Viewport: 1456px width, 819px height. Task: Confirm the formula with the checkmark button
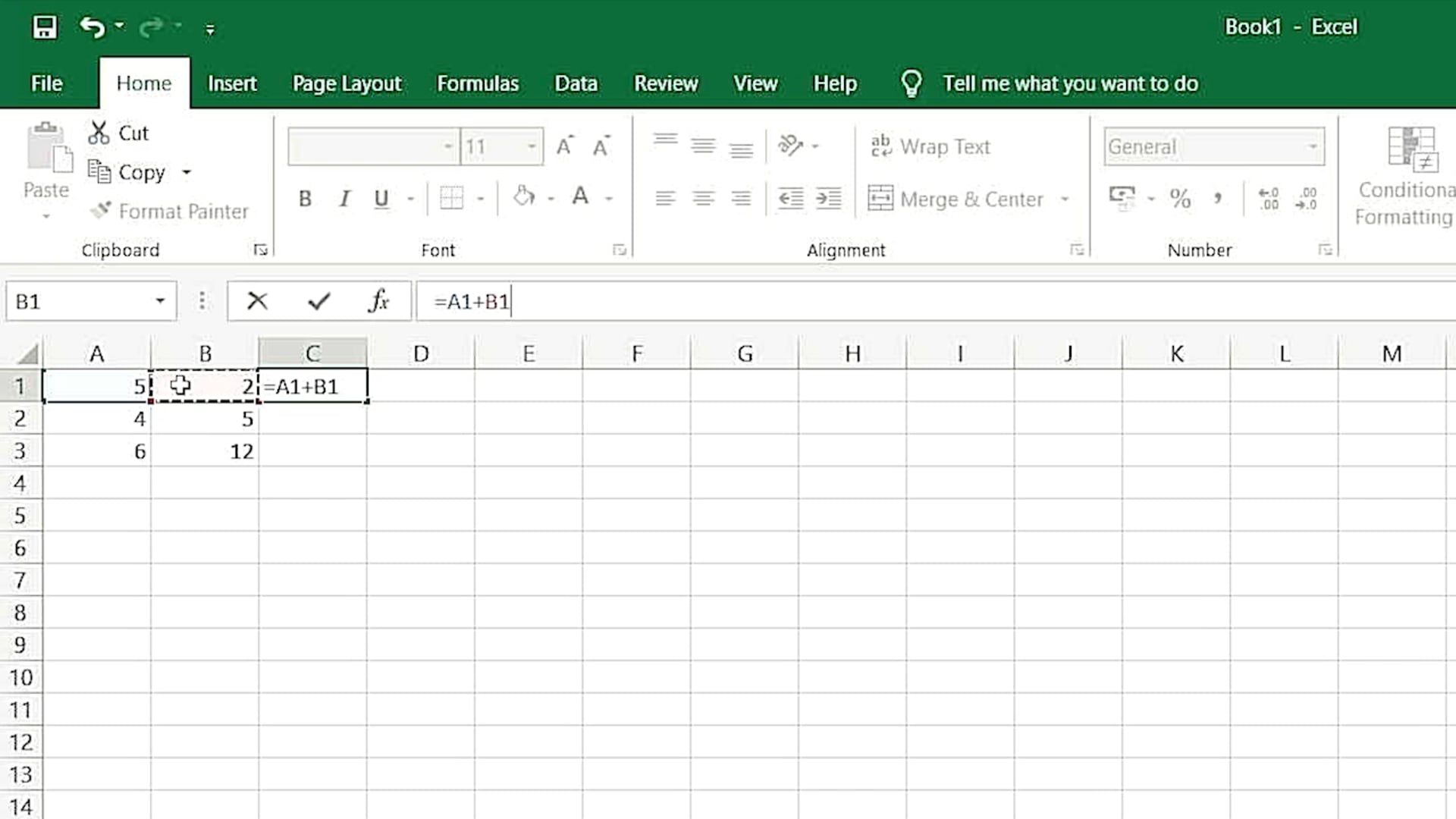(x=318, y=300)
